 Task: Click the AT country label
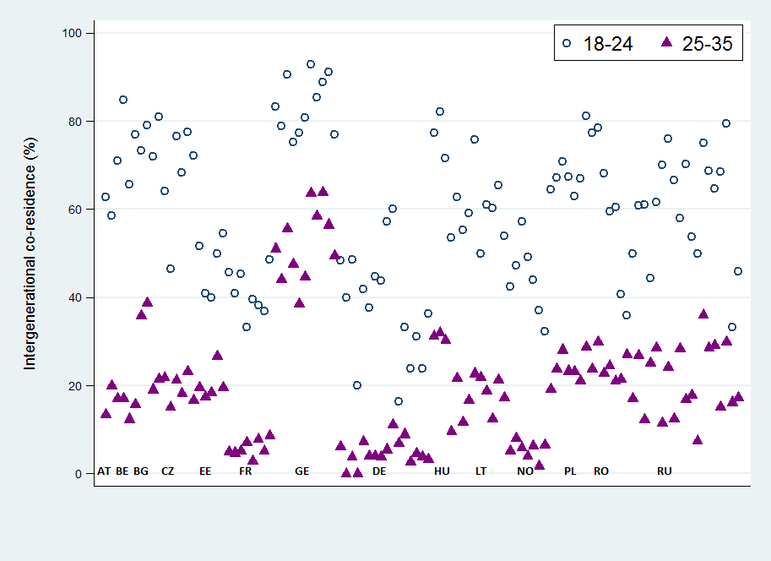tap(104, 471)
